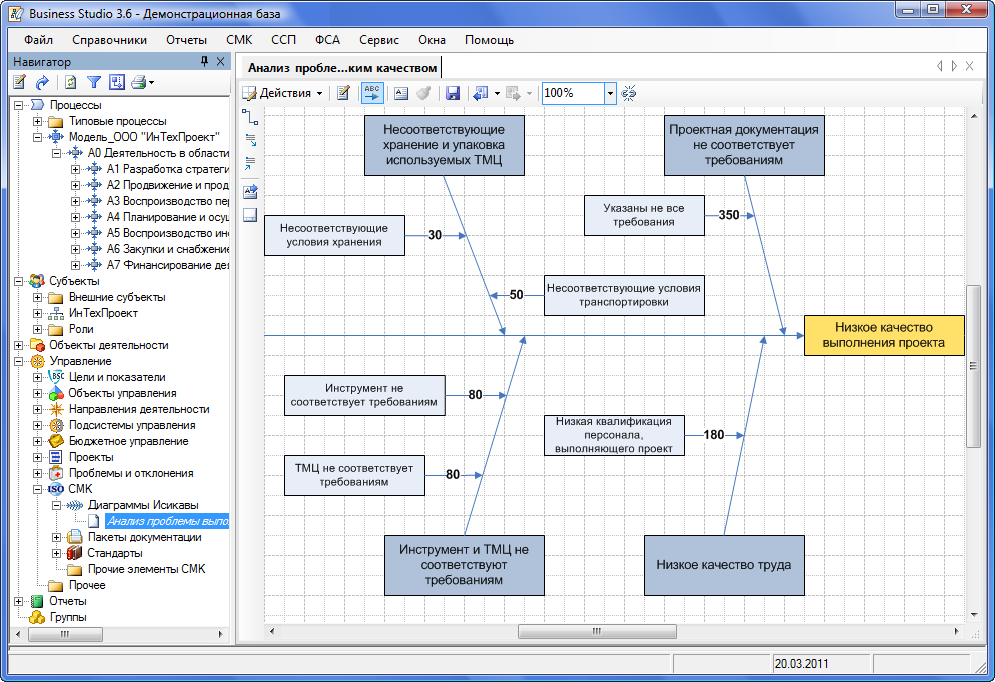
Task: Click the diagram horizontal scrollbar thumb
Action: 597,631
